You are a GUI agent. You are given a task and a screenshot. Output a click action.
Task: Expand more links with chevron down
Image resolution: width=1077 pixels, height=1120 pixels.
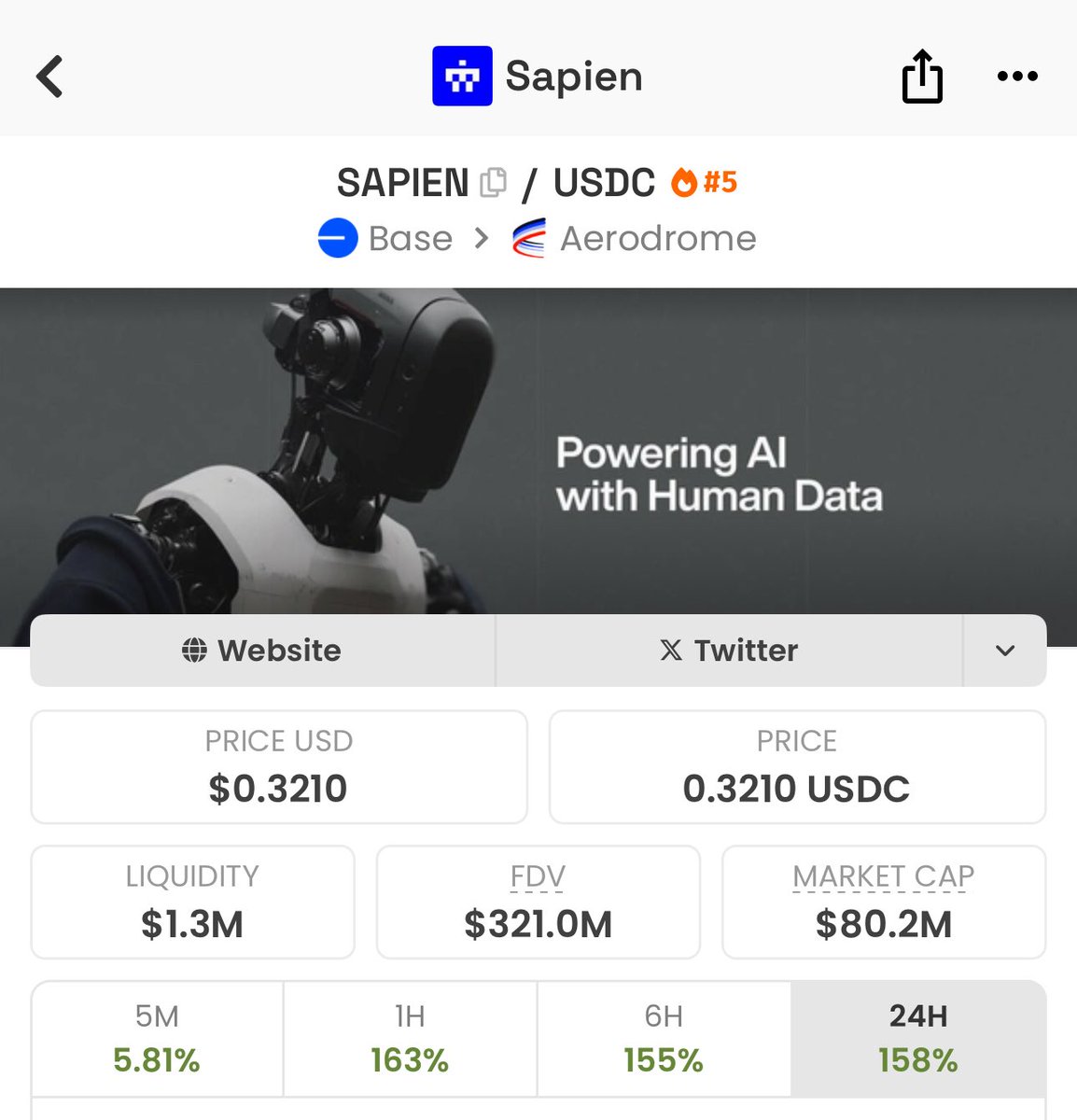1004,651
